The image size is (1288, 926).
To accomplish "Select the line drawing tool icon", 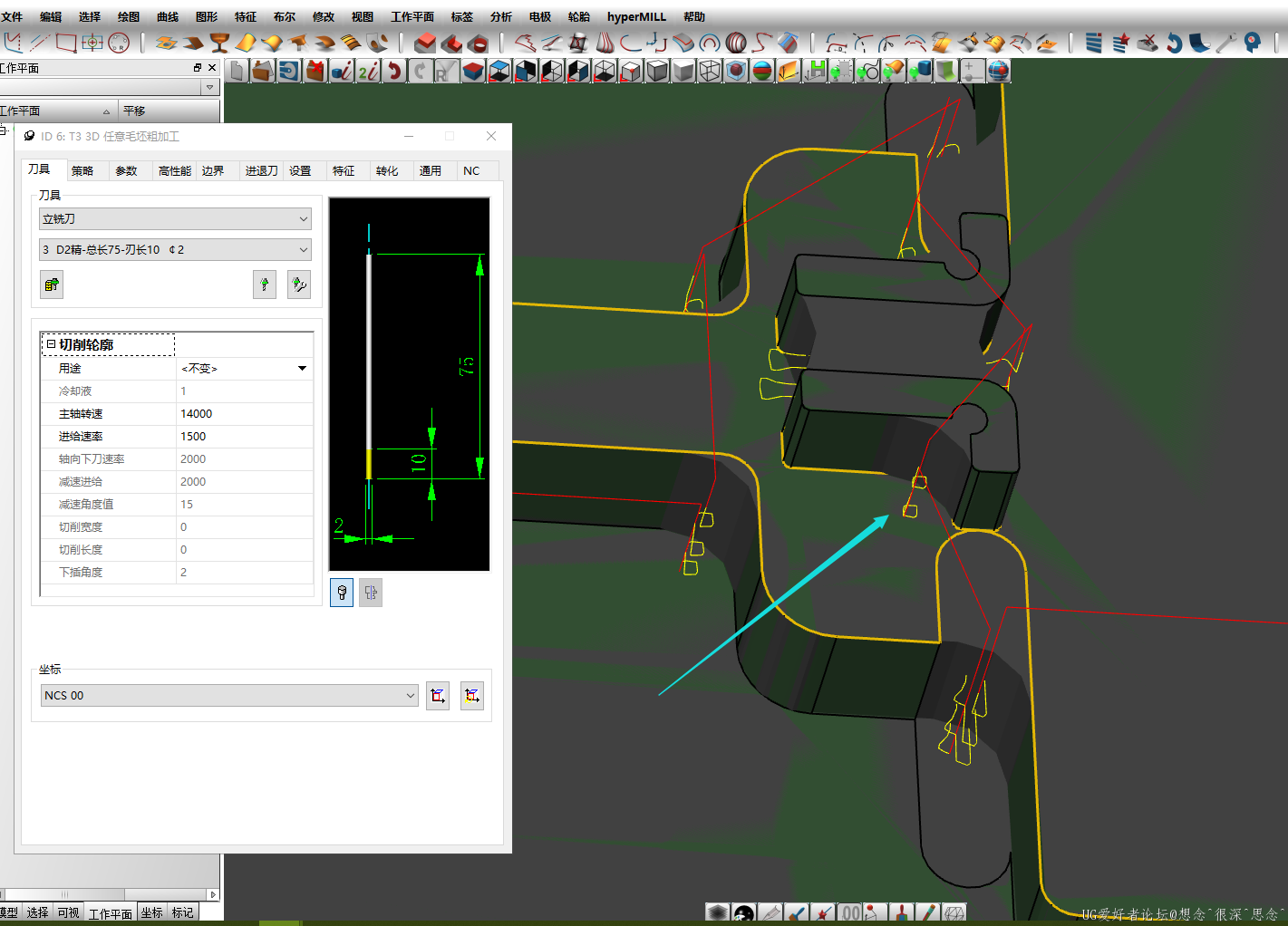I will coord(40,43).
